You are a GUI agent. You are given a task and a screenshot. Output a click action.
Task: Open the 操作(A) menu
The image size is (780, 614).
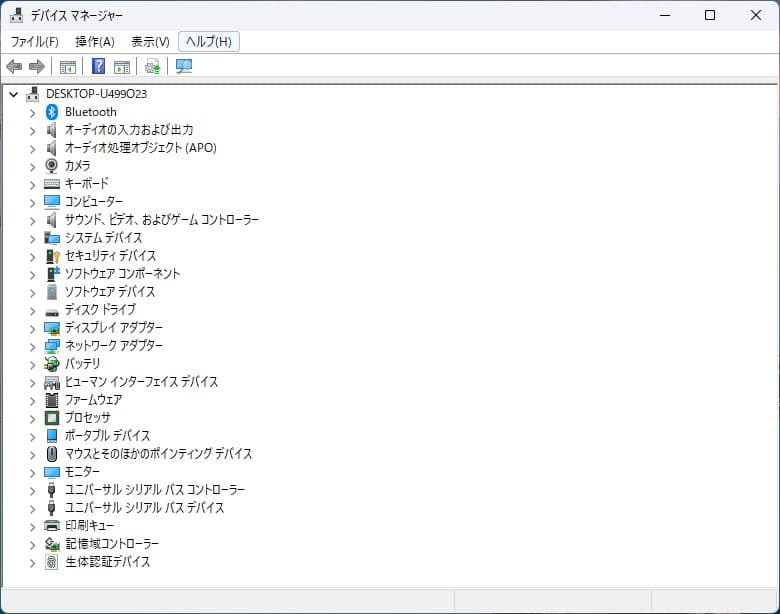click(x=95, y=42)
